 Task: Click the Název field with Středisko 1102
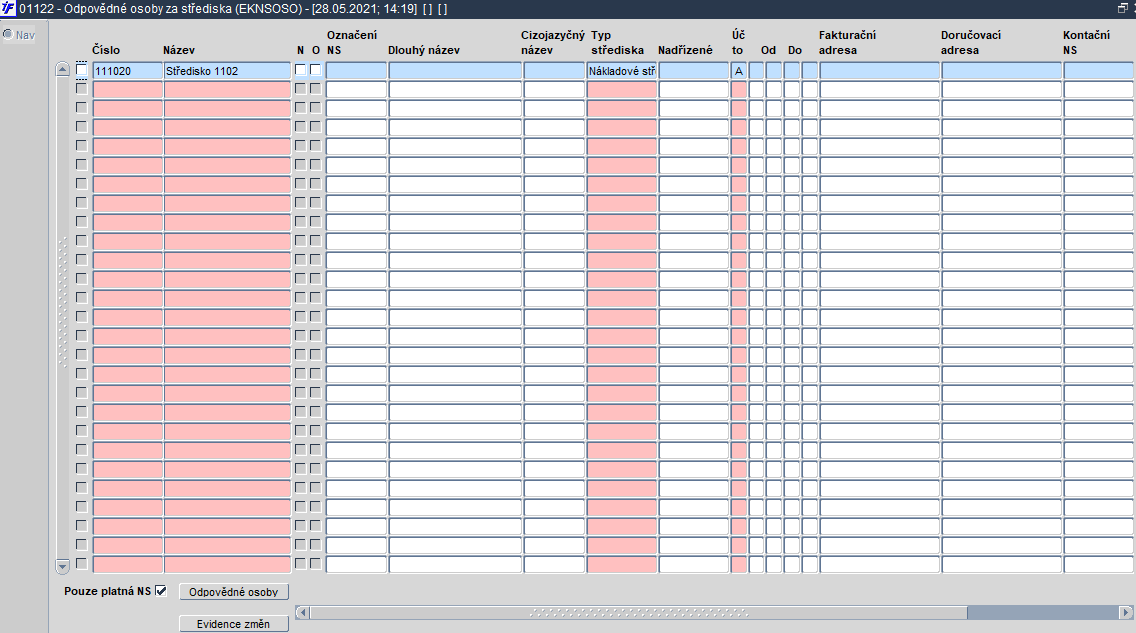coord(227,70)
